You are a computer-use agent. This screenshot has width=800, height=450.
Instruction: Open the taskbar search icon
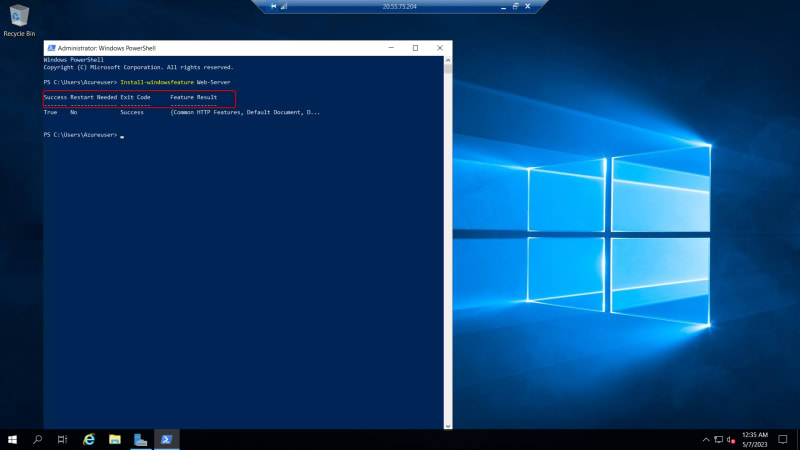[37, 439]
